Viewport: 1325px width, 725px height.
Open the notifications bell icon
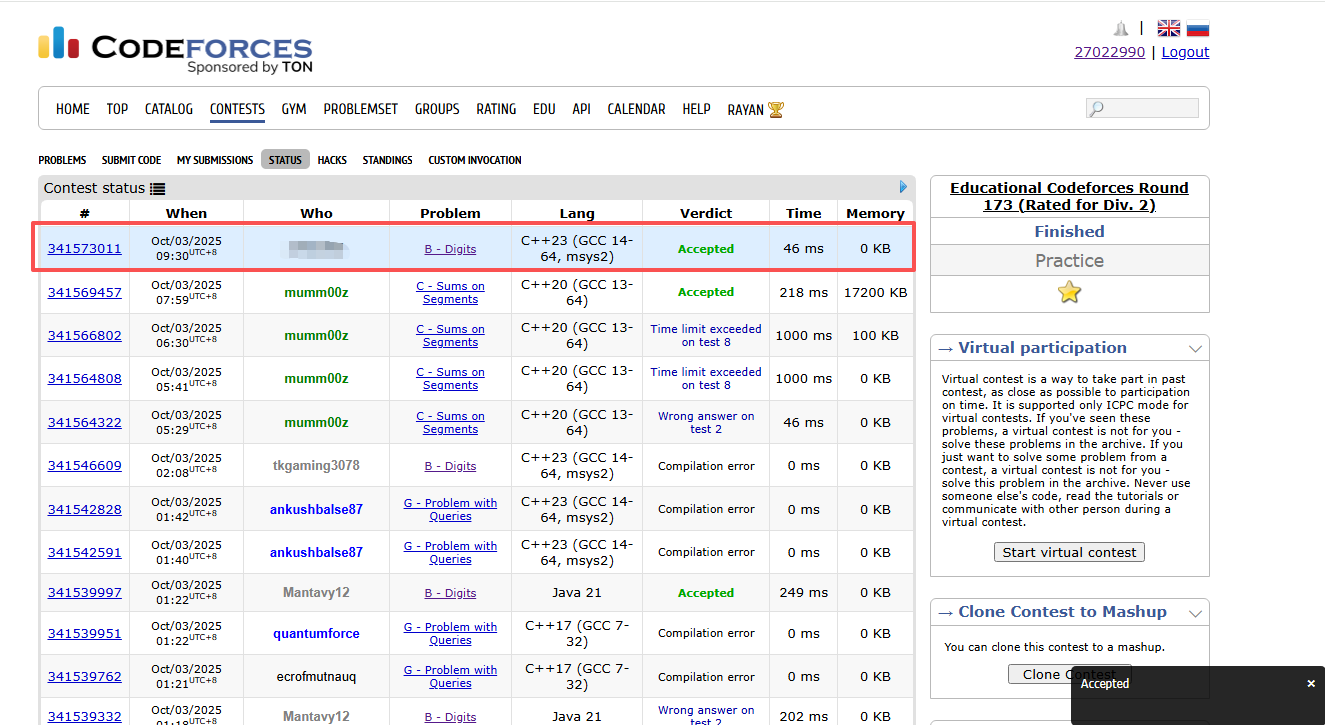(x=1121, y=29)
